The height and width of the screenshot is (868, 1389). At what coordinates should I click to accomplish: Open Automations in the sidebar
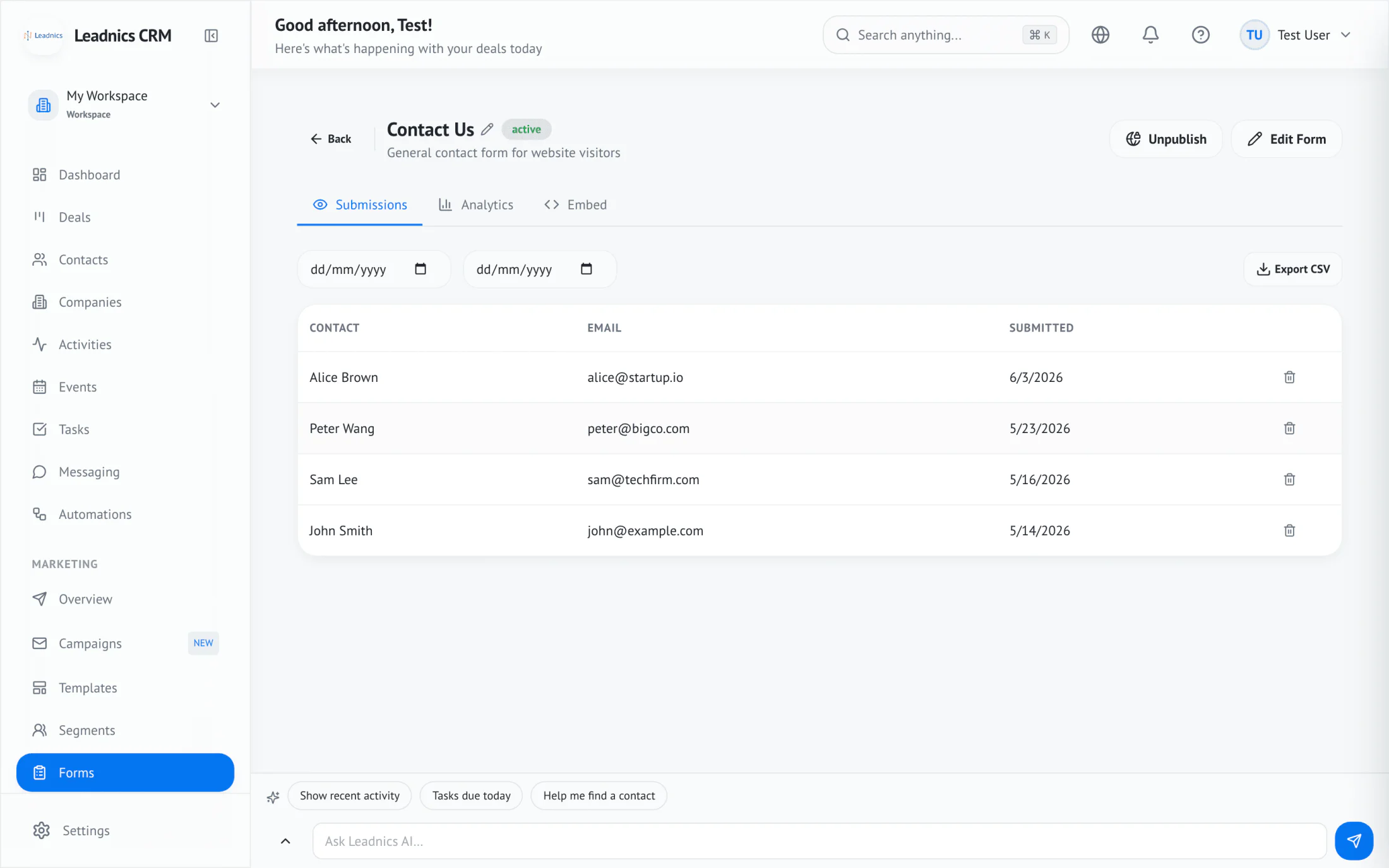pos(125,514)
